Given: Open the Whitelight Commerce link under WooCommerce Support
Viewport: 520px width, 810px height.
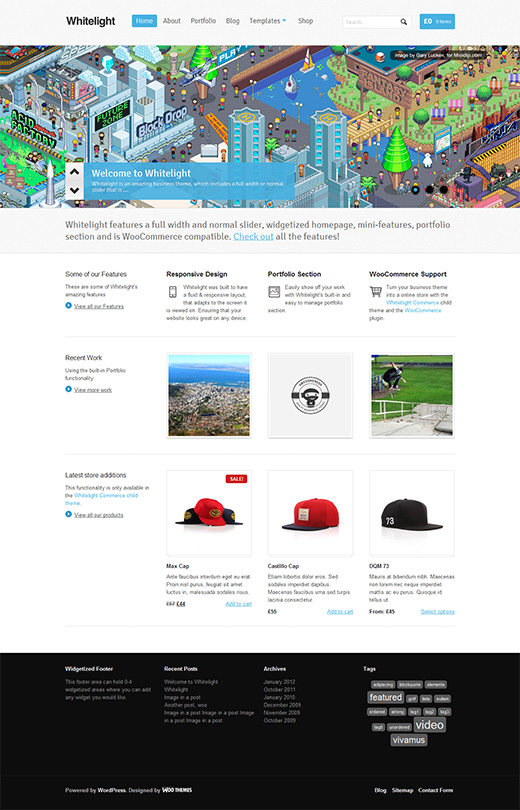Looking at the screenshot, I should coord(413,303).
